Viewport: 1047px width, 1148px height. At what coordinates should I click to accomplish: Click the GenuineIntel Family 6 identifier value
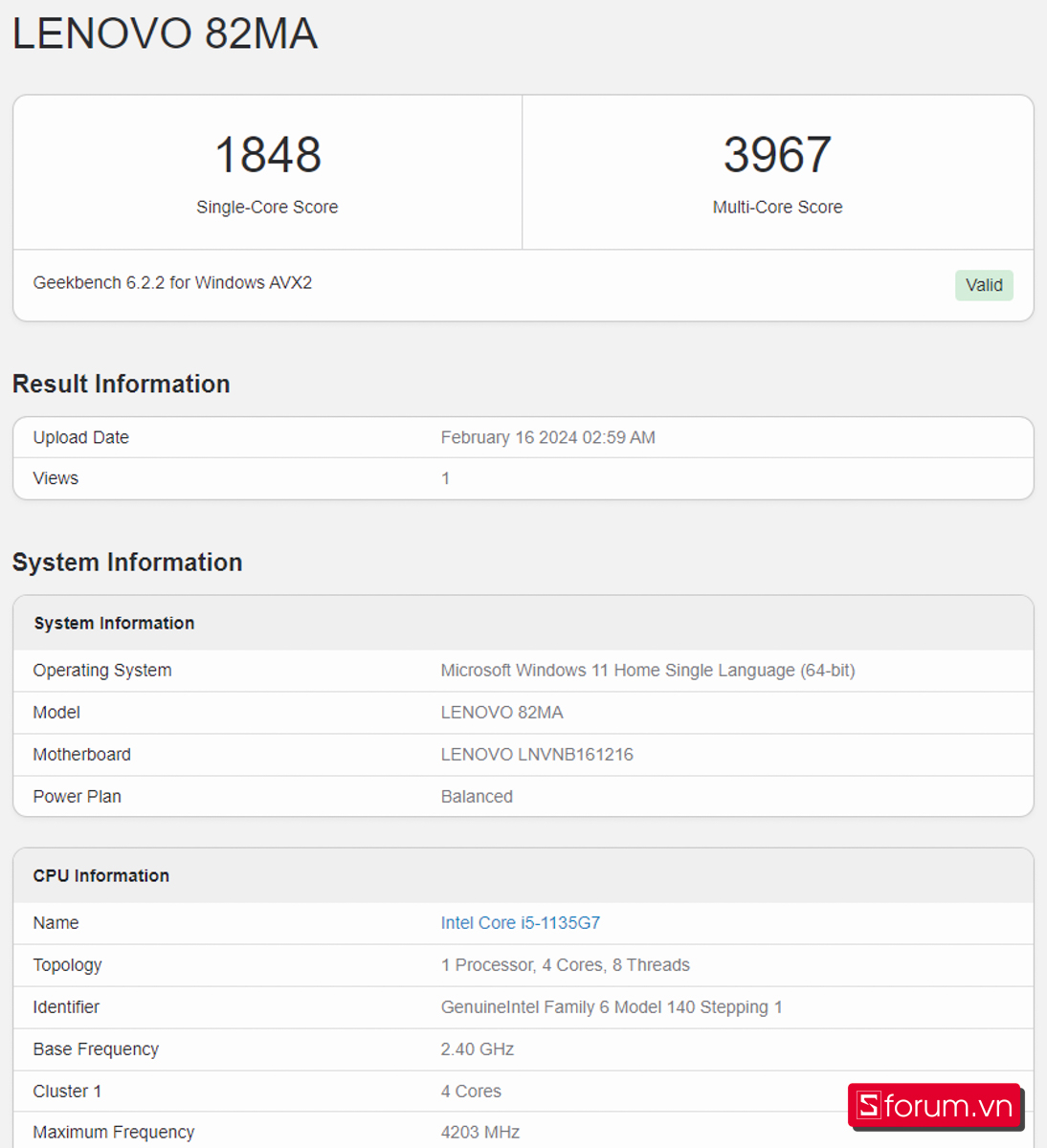pos(611,1007)
